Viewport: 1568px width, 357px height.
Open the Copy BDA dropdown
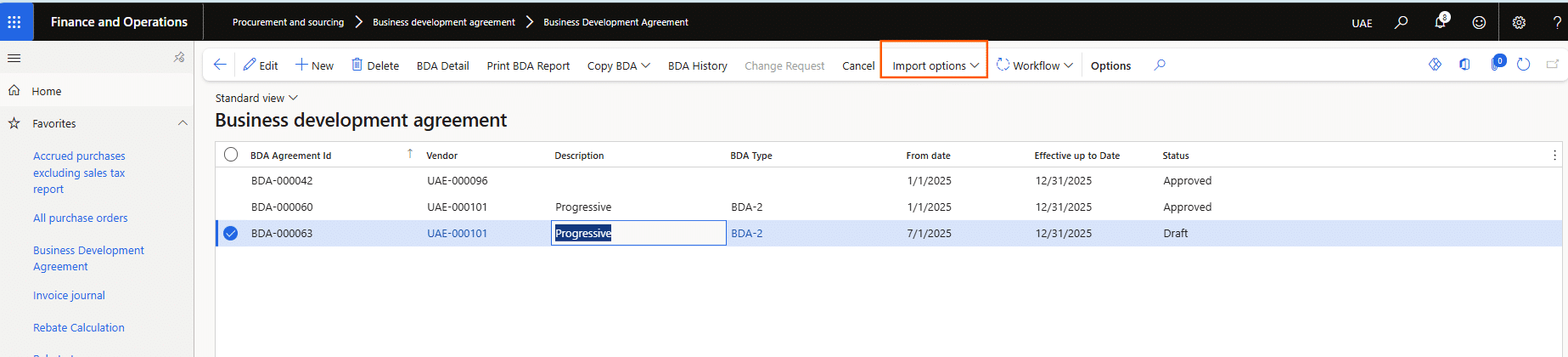click(x=618, y=65)
